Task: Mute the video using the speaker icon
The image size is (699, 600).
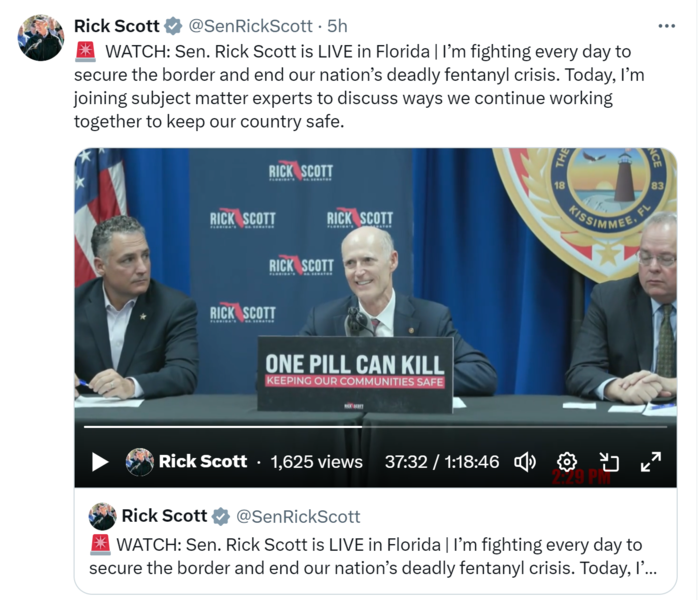Action: pyautogui.click(x=525, y=462)
